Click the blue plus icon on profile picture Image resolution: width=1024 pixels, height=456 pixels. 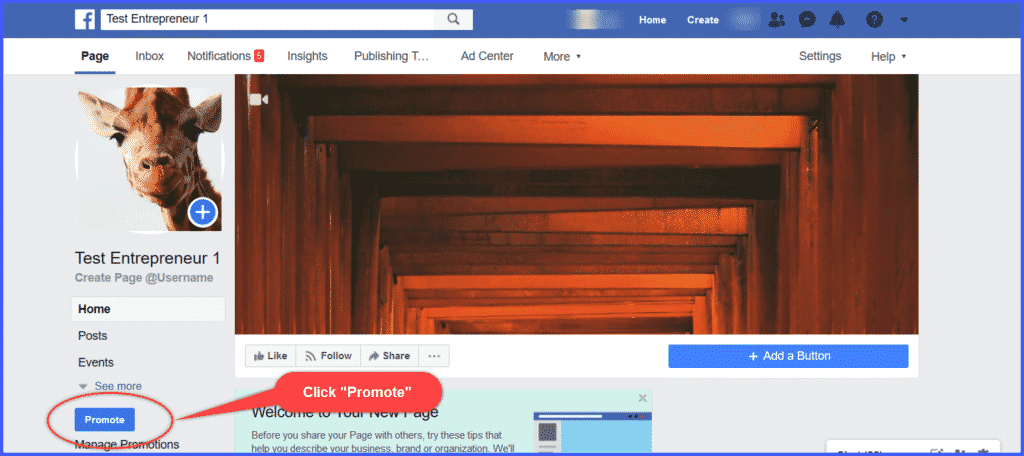pos(203,212)
